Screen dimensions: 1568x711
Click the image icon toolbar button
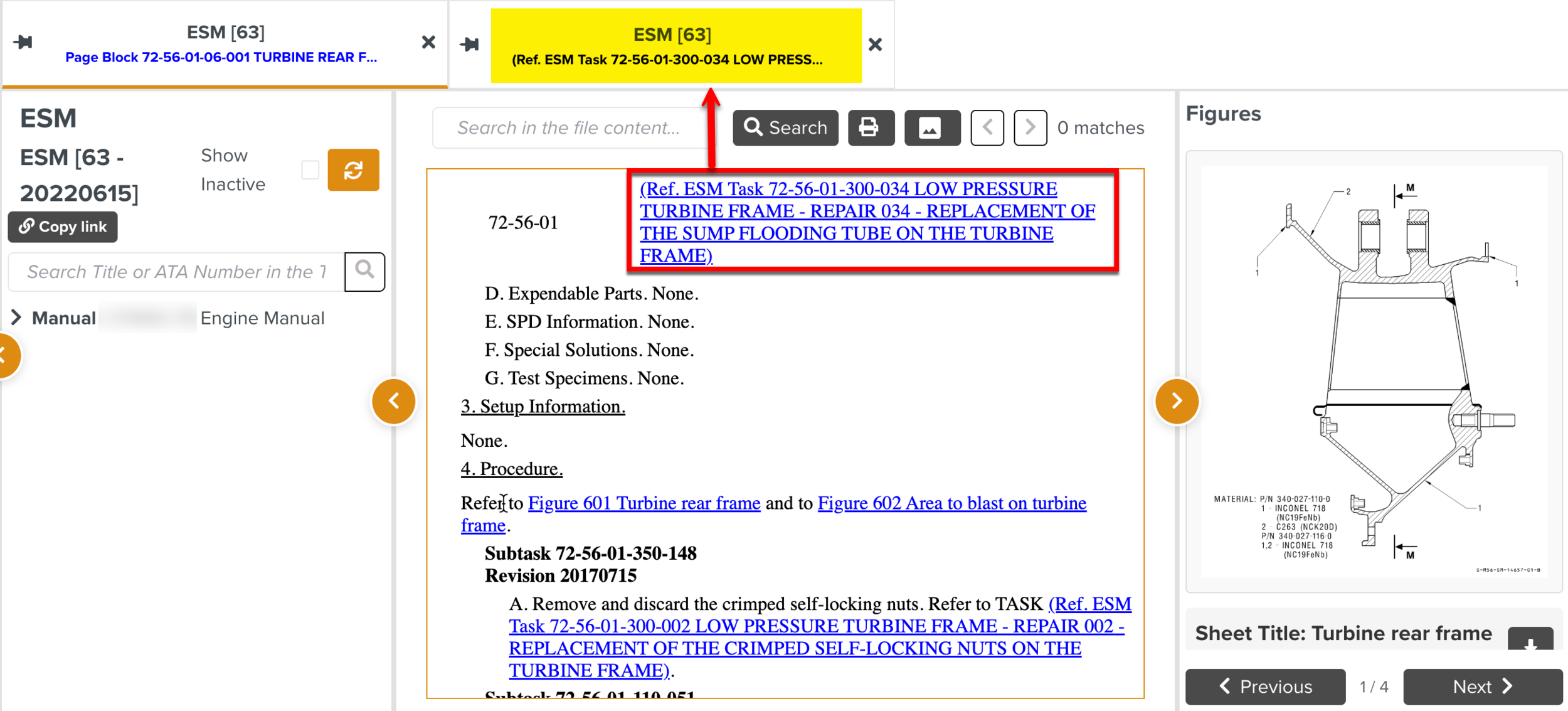(x=931, y=128)
